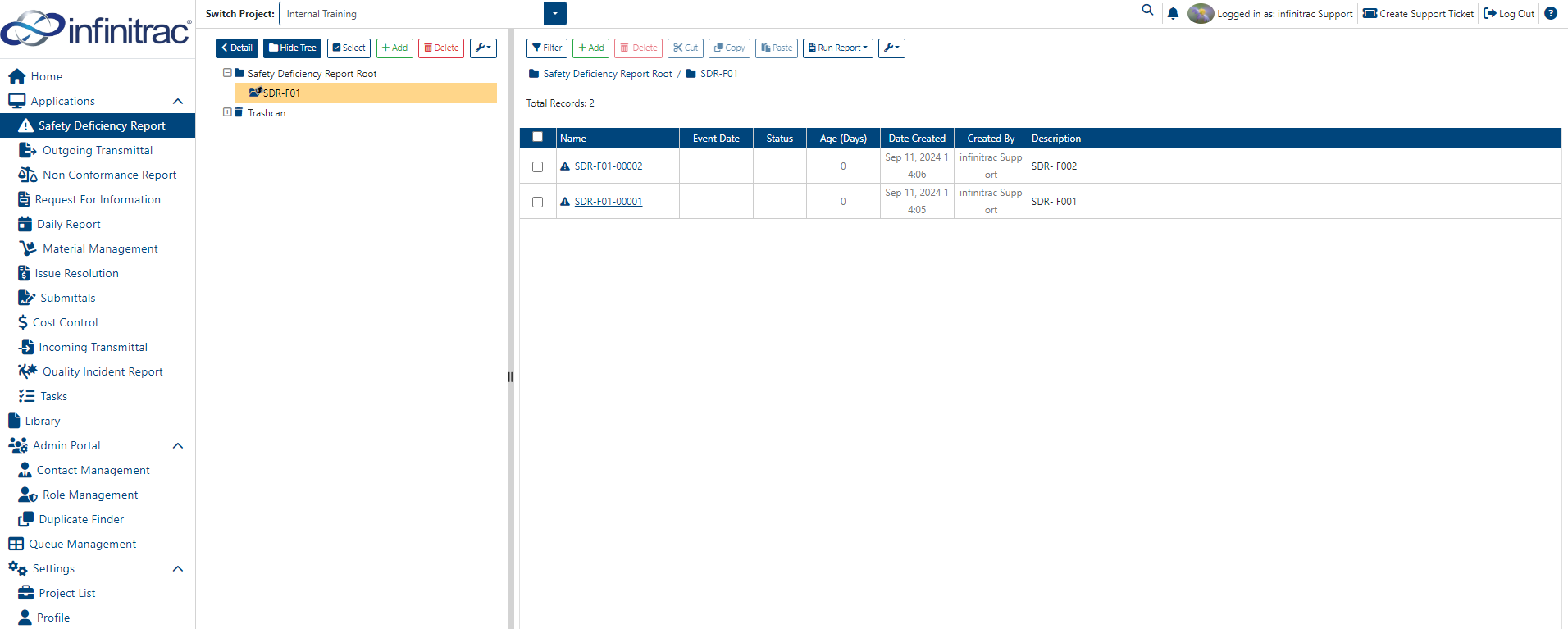
Task: Open Cost Control dollar icon
Action: click(23, 322)
